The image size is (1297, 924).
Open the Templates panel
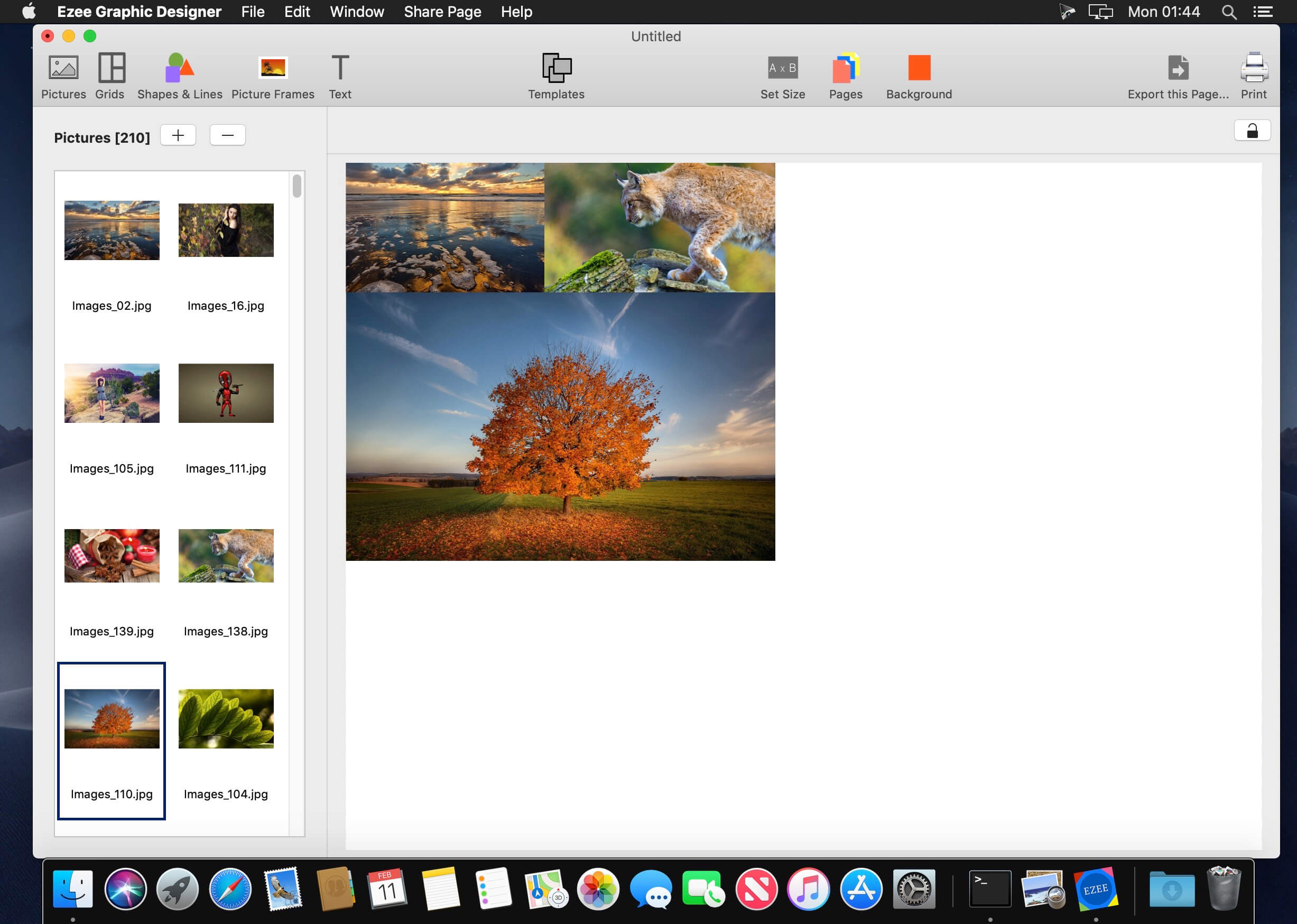pyautogui.click(x=556, y=76)
